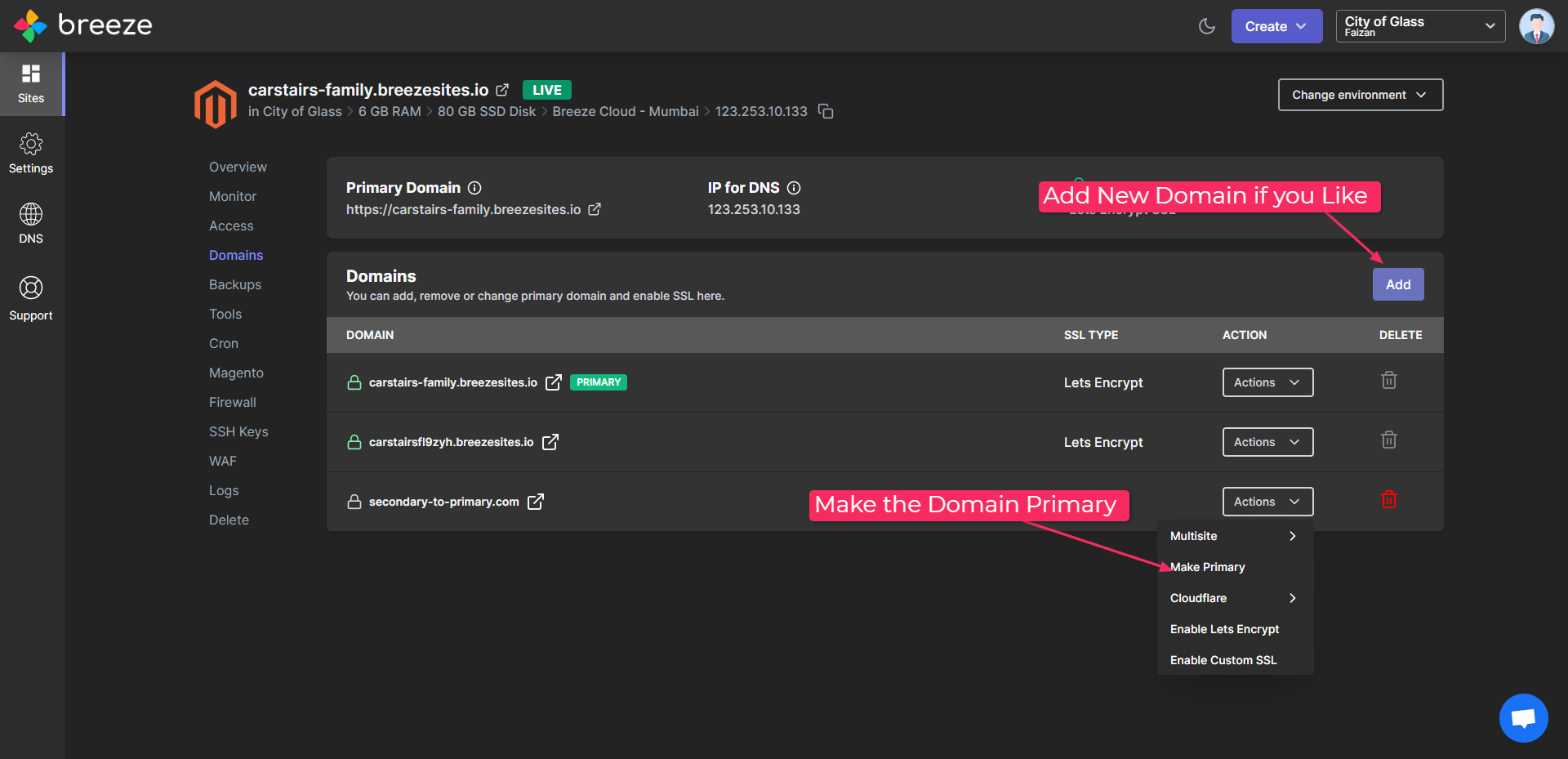
Task: Open the Access tab
Action: (x=231, y=225)
